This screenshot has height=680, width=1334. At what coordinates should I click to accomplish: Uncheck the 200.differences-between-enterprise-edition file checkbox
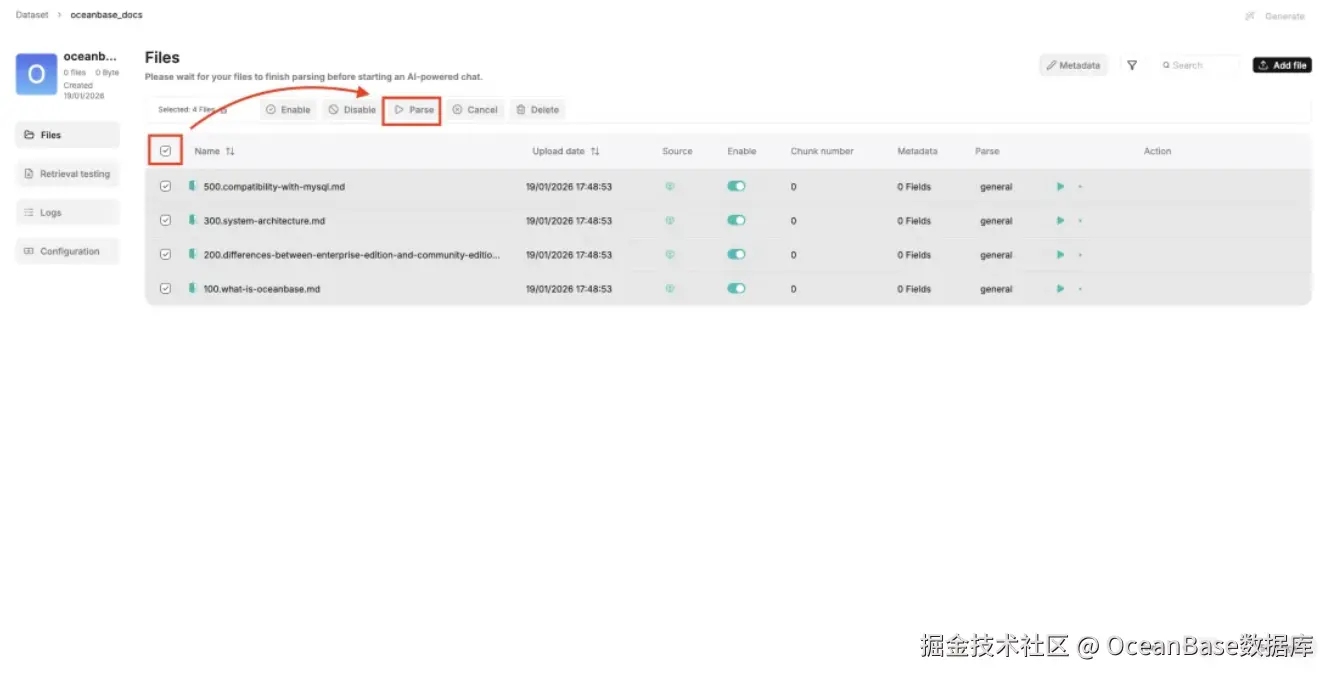166,254
